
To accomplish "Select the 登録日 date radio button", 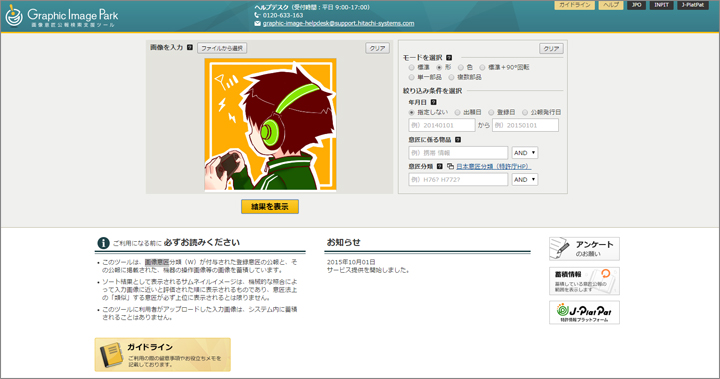I will point(491,112).
